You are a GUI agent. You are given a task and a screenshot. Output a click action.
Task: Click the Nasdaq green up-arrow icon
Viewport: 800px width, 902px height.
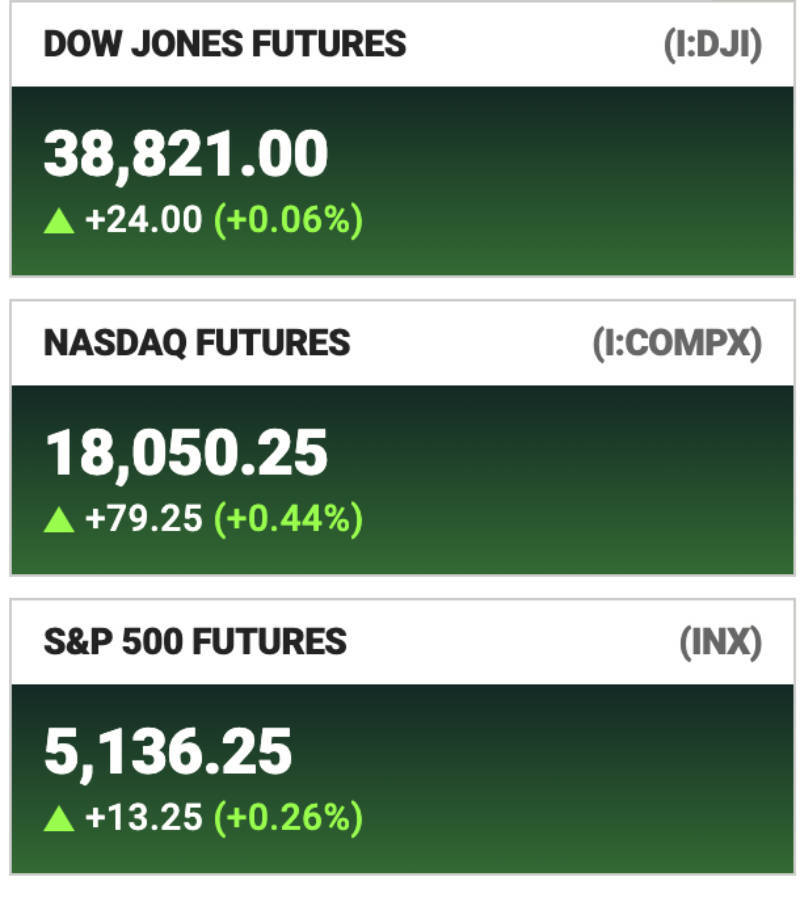pos(59,520)
